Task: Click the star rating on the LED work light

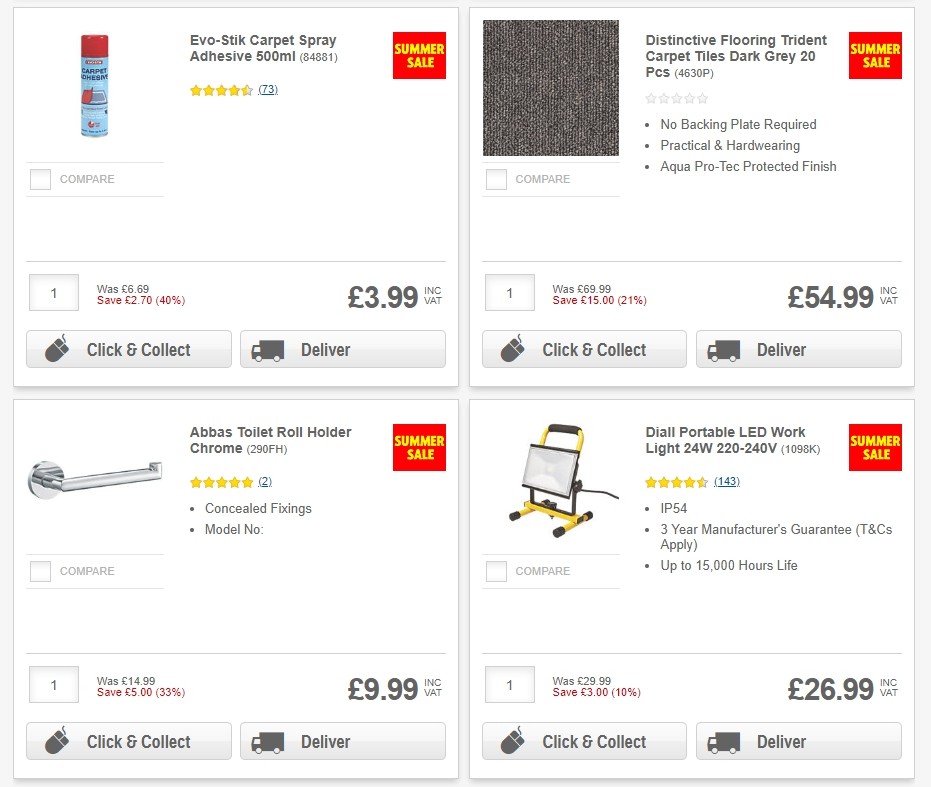Action: pos(677,481)
